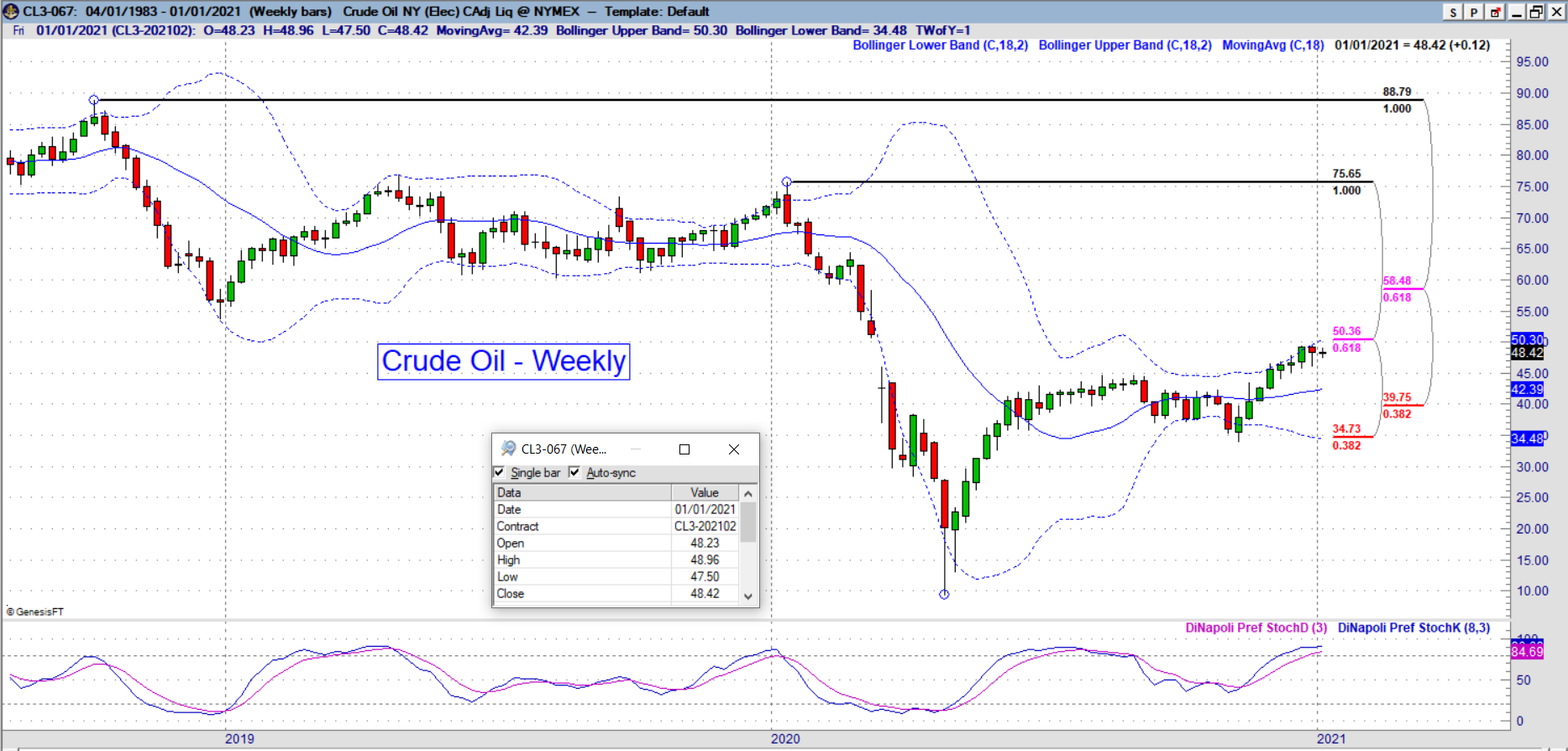Click the data window scrollbar thumb
Viewport: 1568px width, 751px height.
click(x=748, y=522)
